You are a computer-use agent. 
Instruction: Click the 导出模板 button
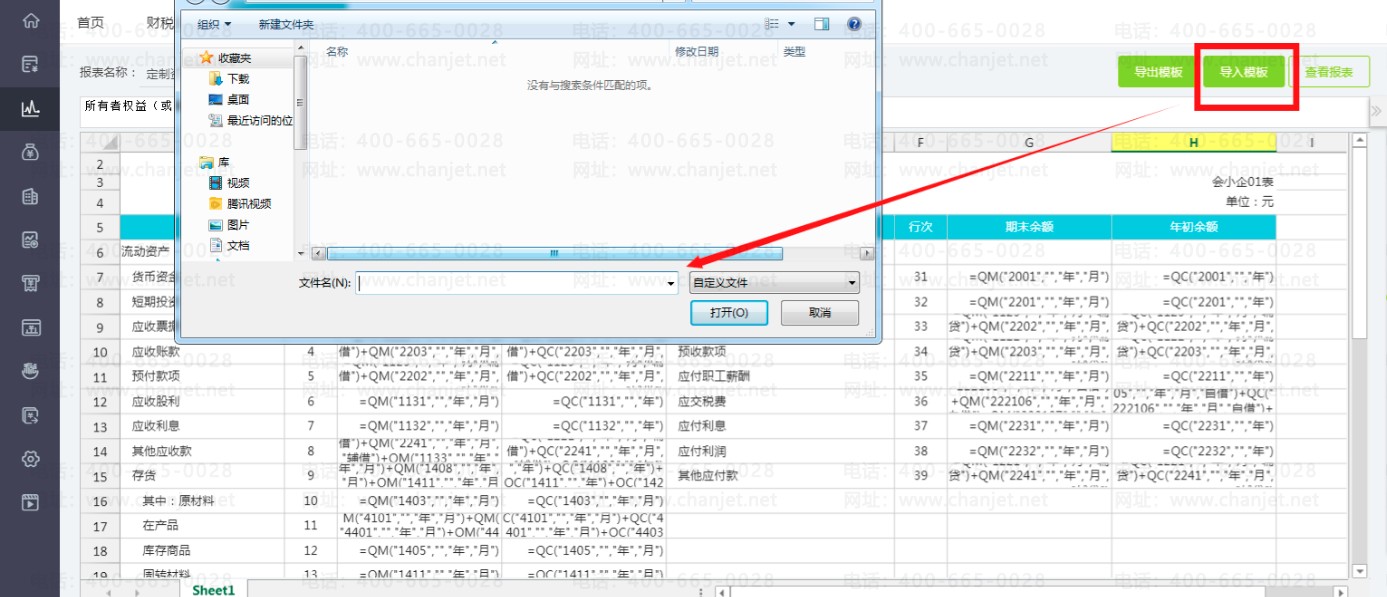coord(1158,72)
